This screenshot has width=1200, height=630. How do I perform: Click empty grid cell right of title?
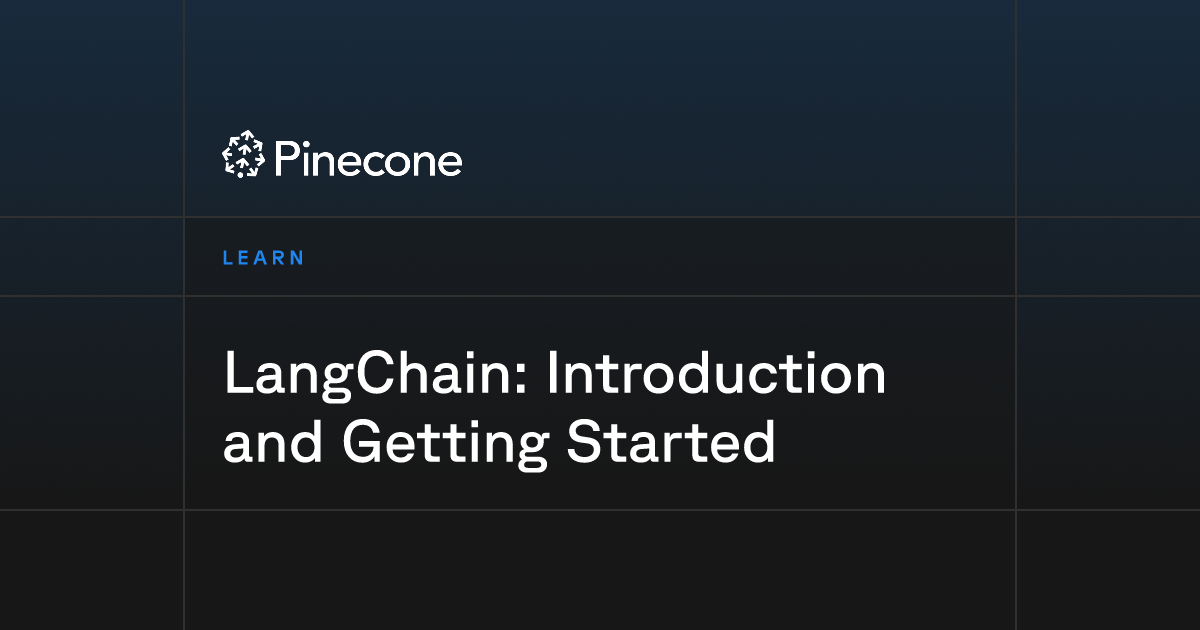pos(1108,402)
